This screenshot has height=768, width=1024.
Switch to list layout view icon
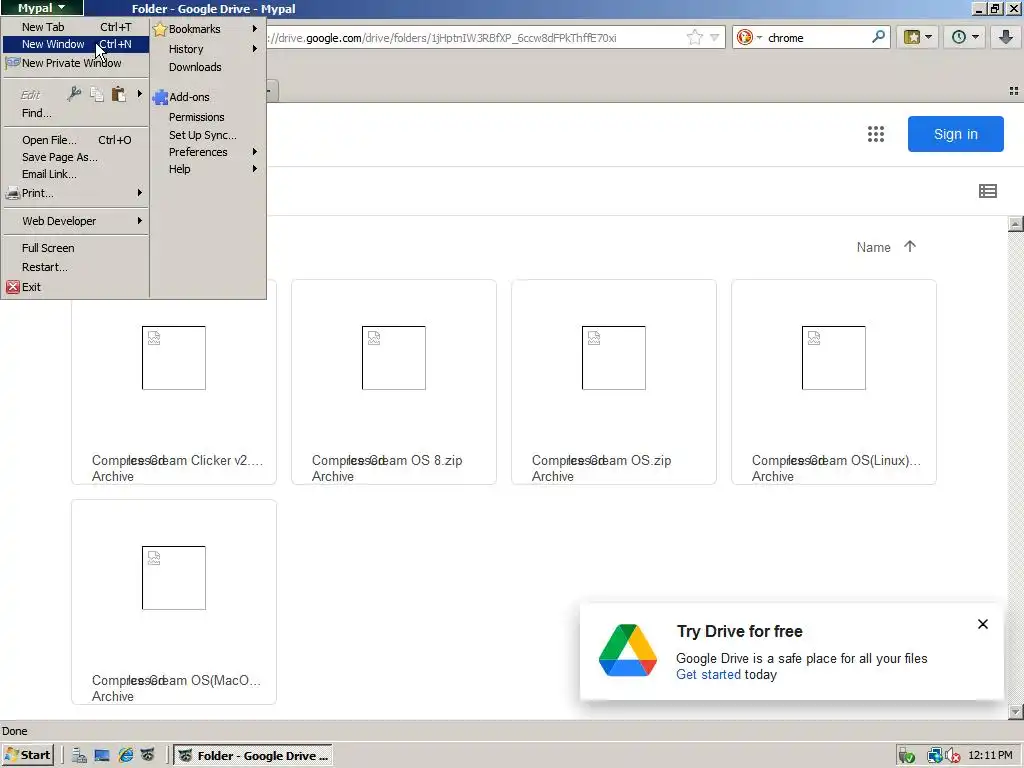click(x=987, y=191)
